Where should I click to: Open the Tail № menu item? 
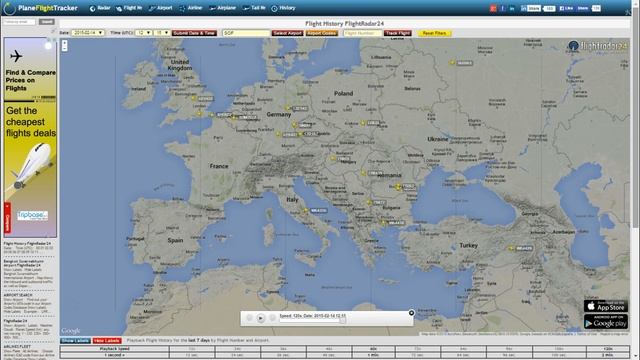pyautogui.click(x=254, y=8)
